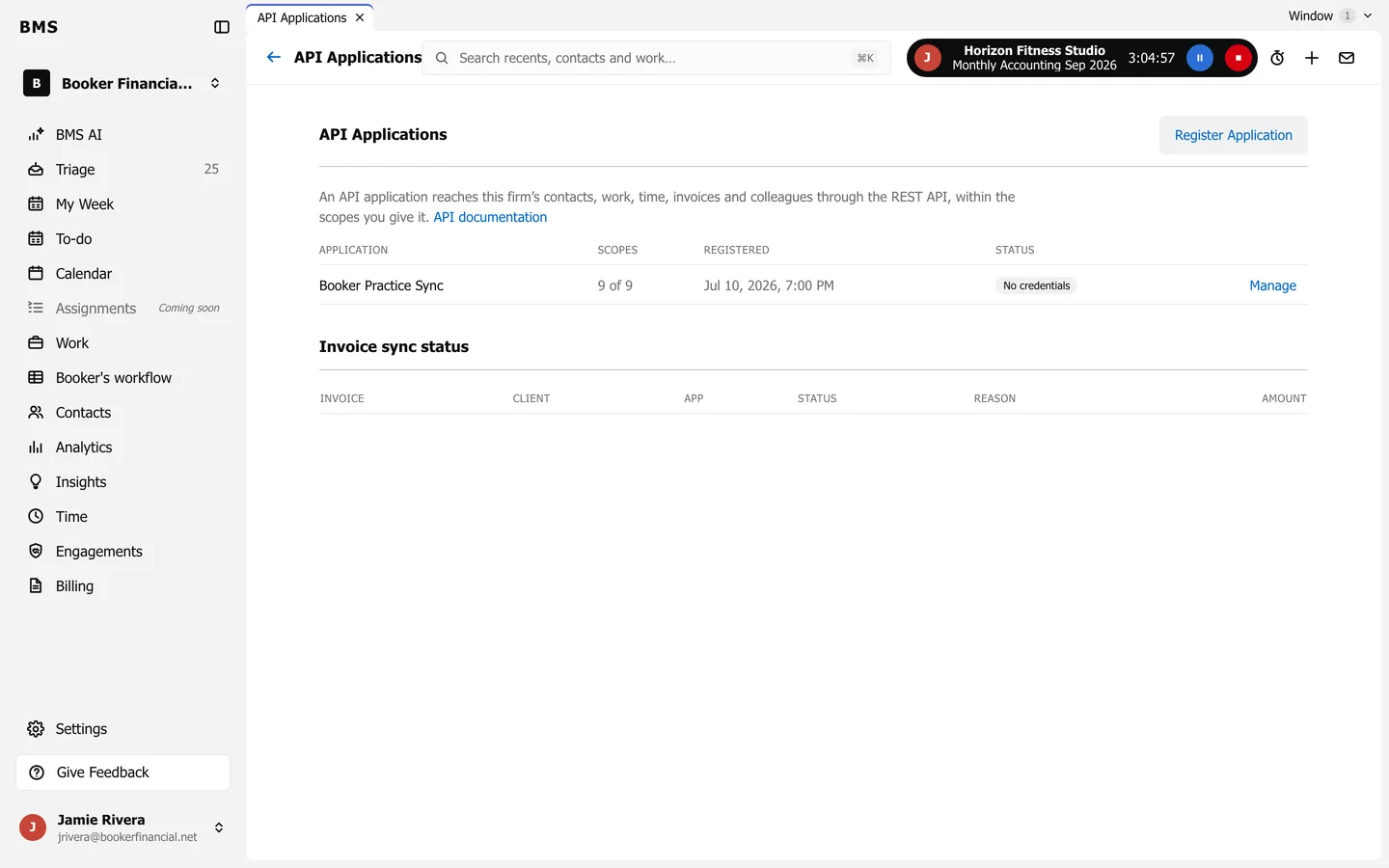Open Settings
Screen dimensions: 1389x868
coord(123,729)
